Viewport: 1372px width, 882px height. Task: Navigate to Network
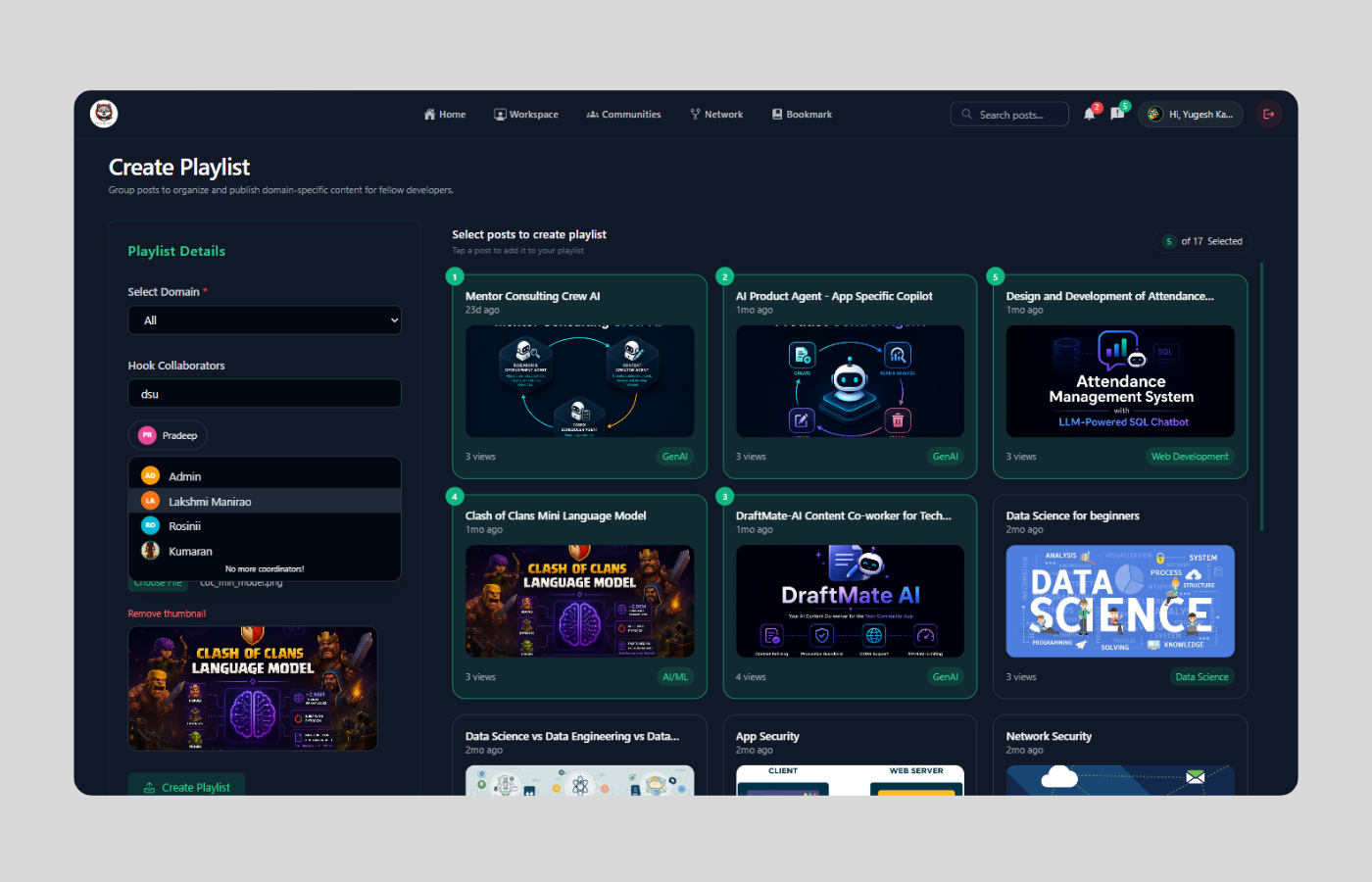coord(716,115)
